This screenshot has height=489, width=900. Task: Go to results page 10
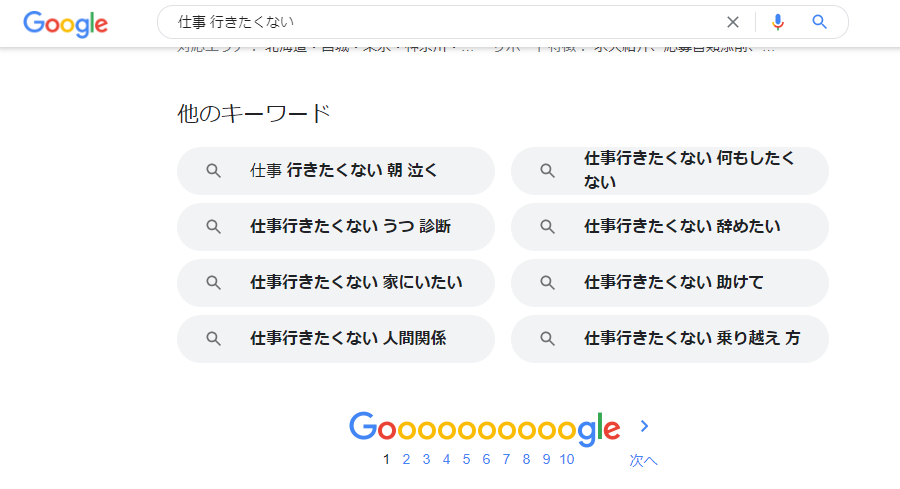click(x=567, y=459)
